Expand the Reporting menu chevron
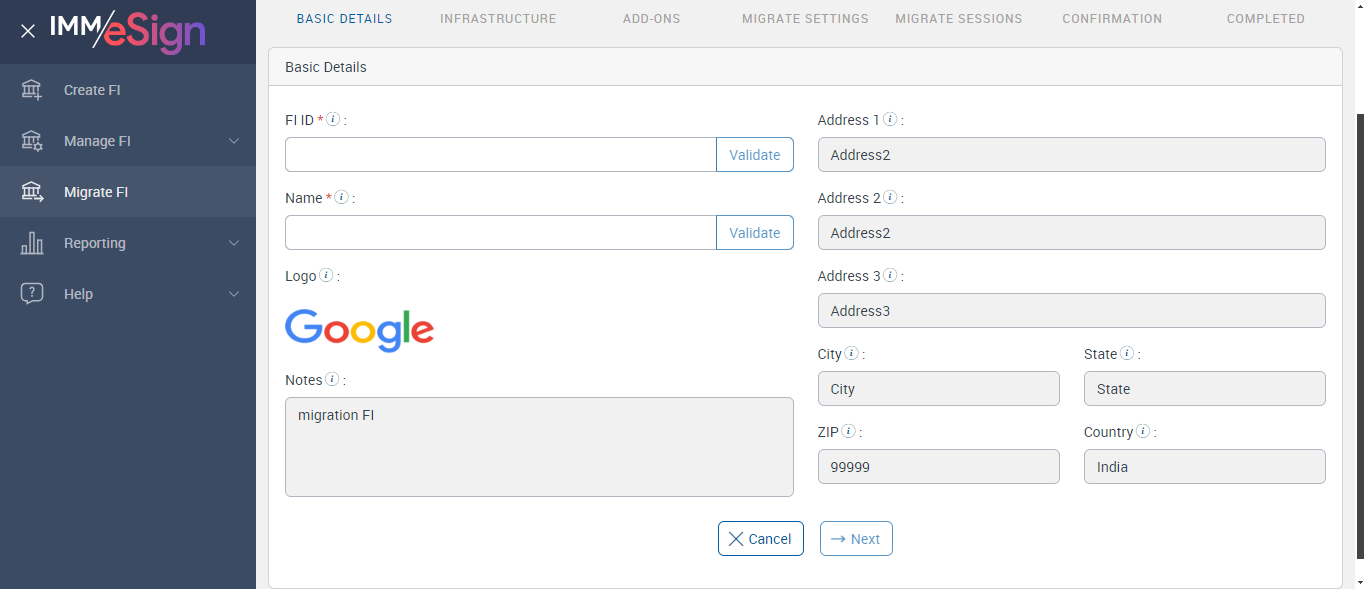The image size is (1366, 589). (x=234, y=243)
